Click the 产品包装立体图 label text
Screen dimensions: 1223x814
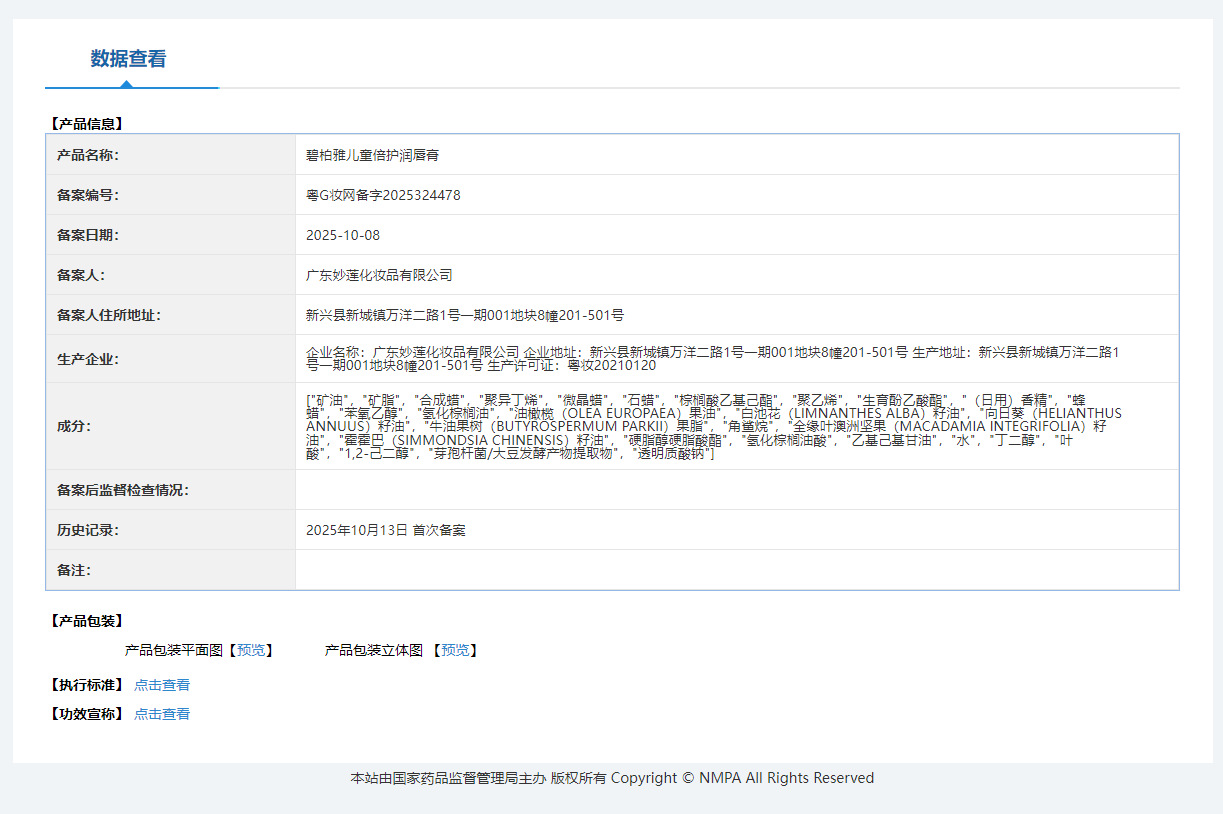coord(374,650)
